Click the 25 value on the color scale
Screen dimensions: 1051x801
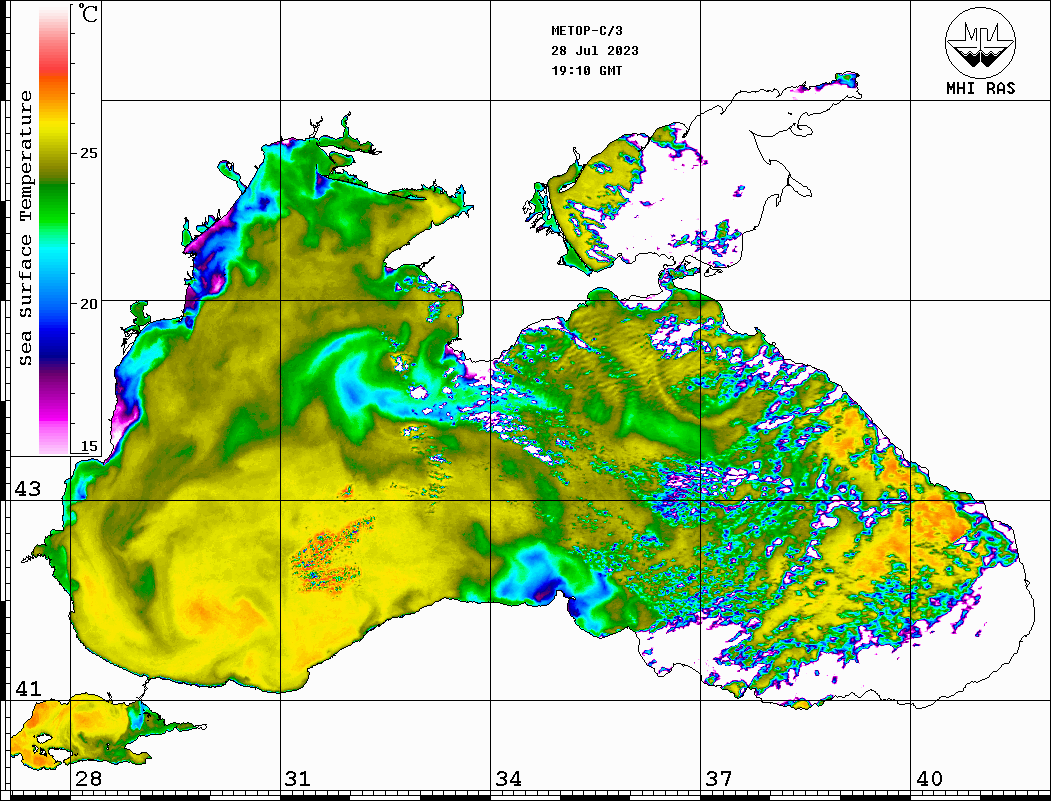pos(88,153)
